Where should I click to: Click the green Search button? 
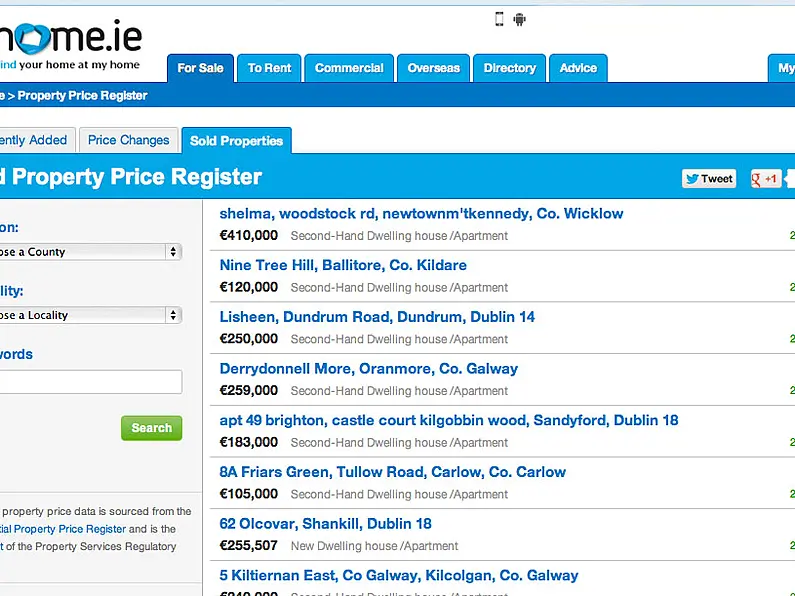[152, 428]
